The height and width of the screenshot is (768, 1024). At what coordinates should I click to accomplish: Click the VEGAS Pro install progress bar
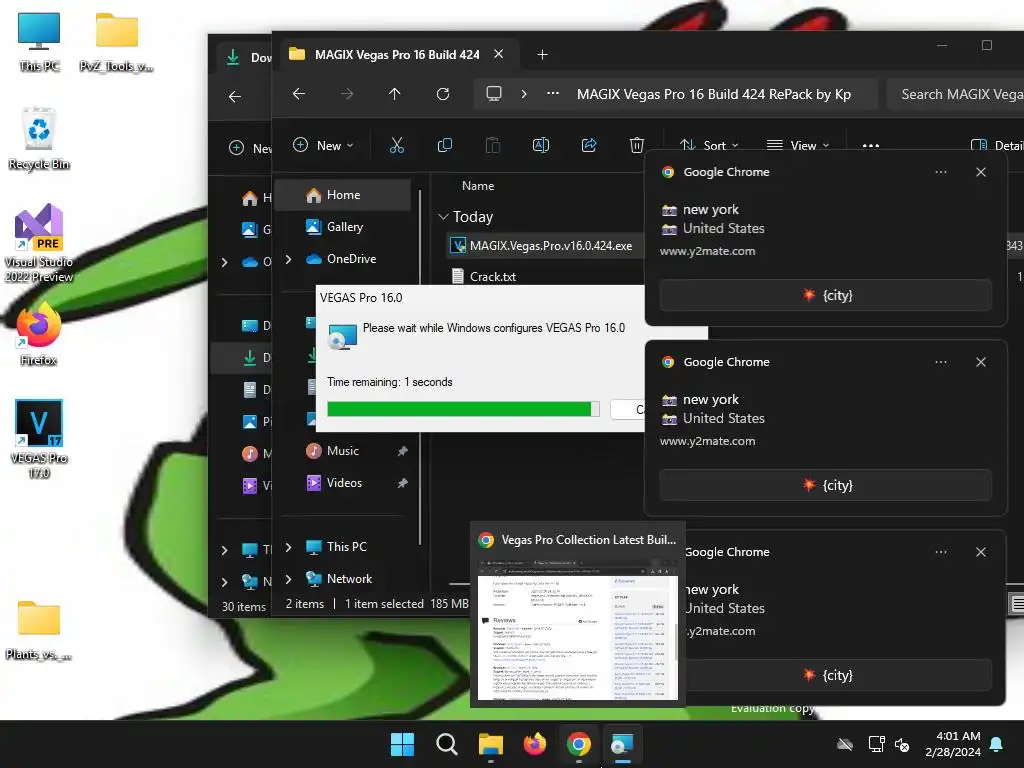click(463, 409)
